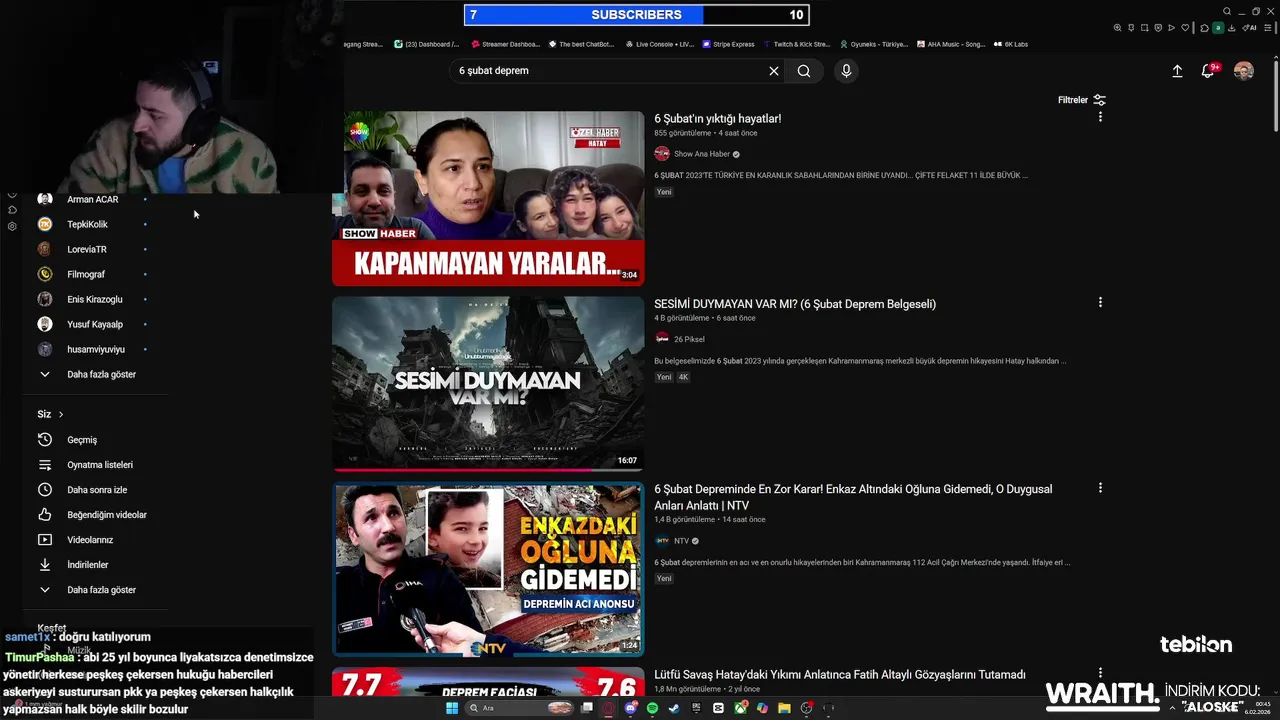Click the search magnifier button
The image size is (1280, 720).
tap(804, 71)
